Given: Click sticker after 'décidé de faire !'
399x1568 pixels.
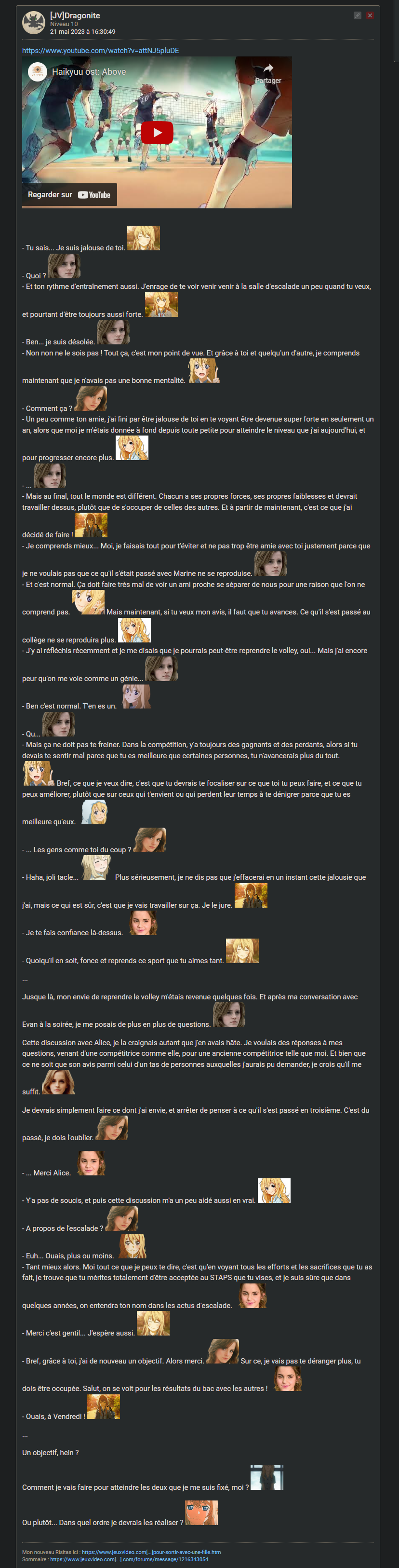Looking at the screenshot, I should [91, 525].
